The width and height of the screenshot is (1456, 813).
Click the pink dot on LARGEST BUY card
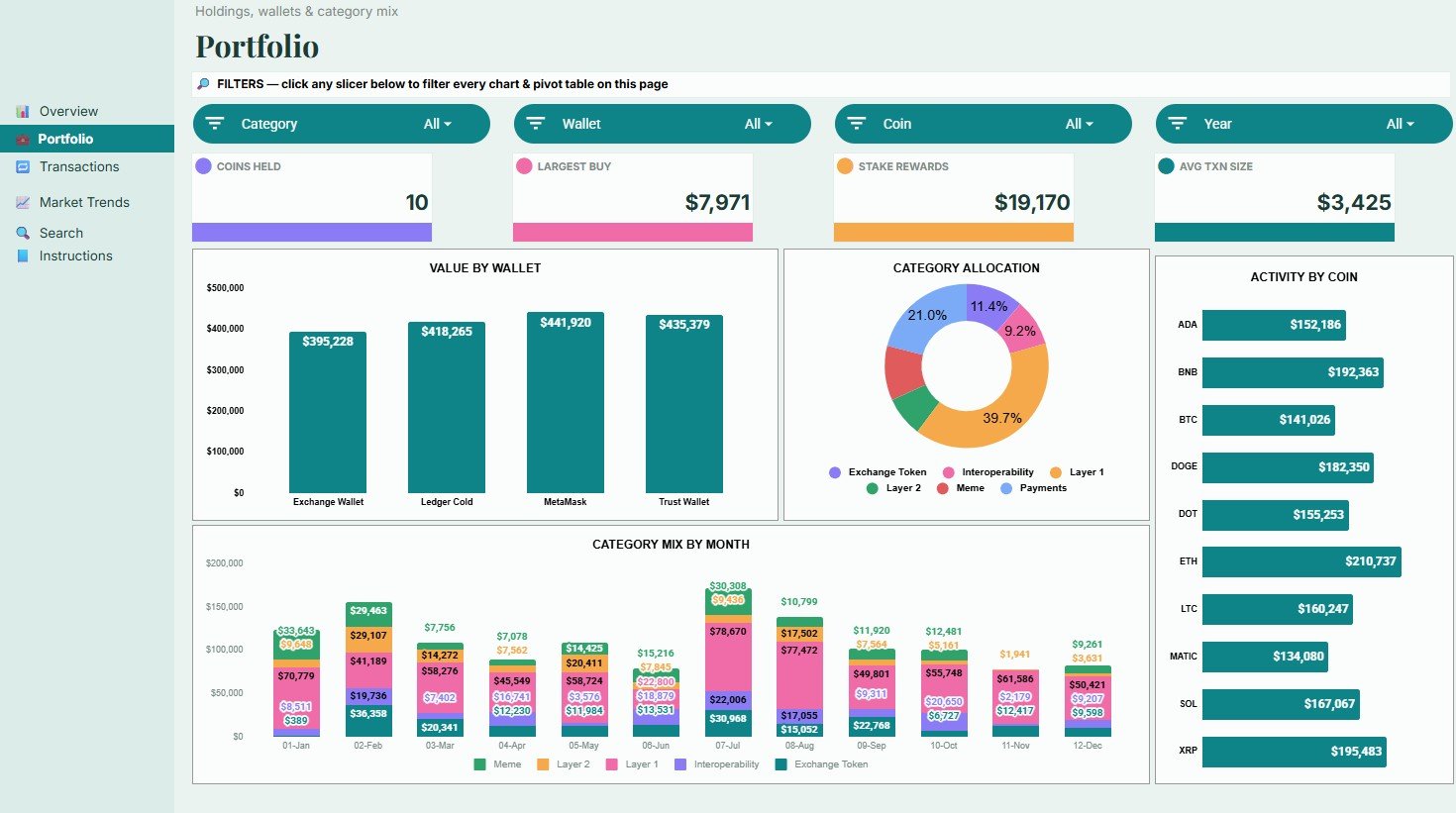point(524,166)
